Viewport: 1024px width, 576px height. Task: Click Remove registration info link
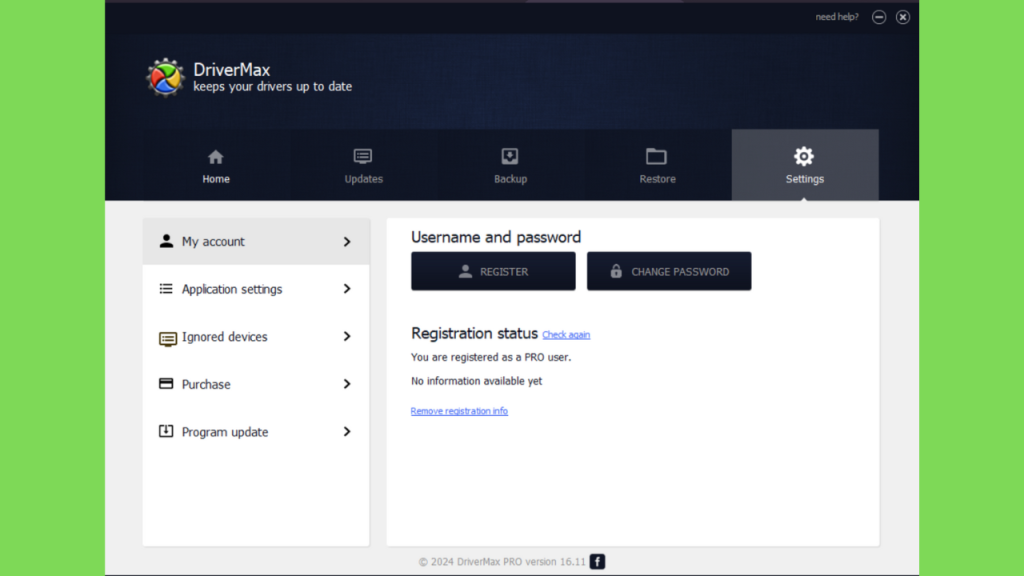459,411
